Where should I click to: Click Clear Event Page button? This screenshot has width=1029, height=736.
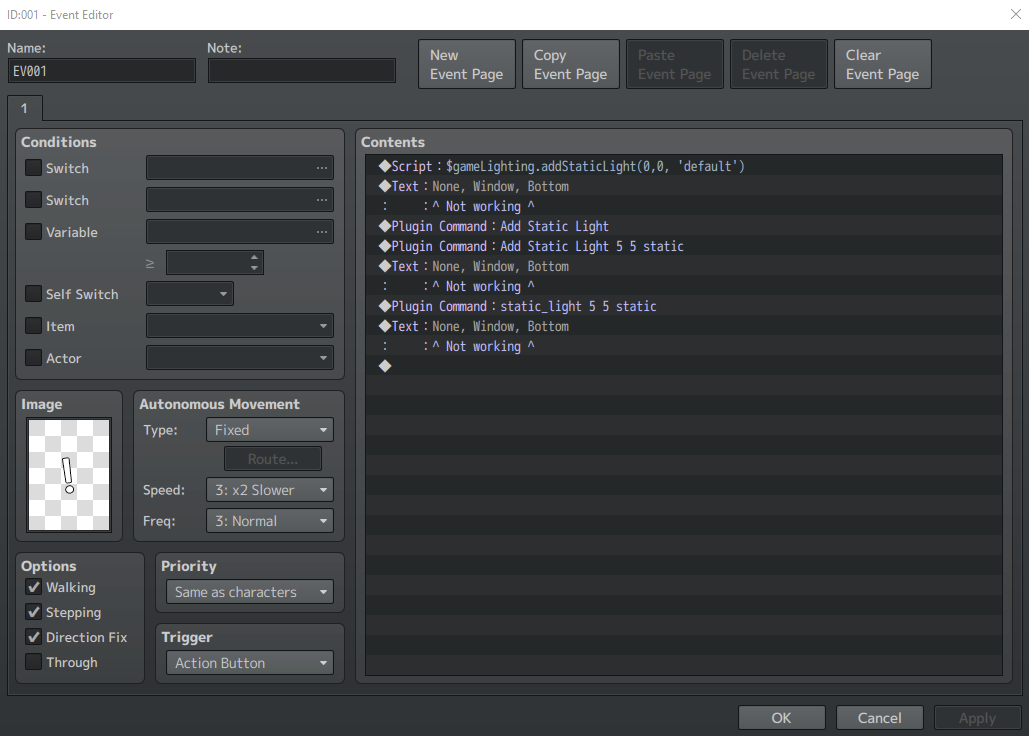tap(883, 64)
